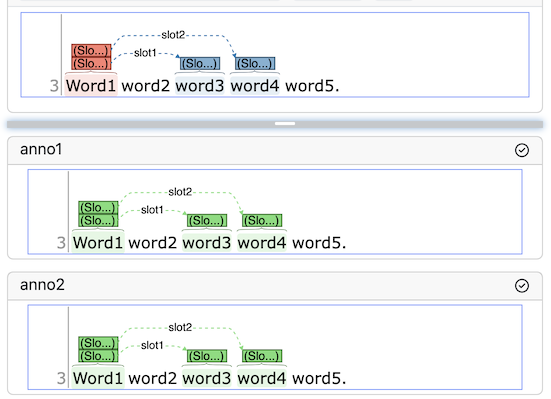This screenshot has width=551, height=399.
Task: Select blue (Slo...) label above word3 in curation panel
Action: tap(200, 64)
